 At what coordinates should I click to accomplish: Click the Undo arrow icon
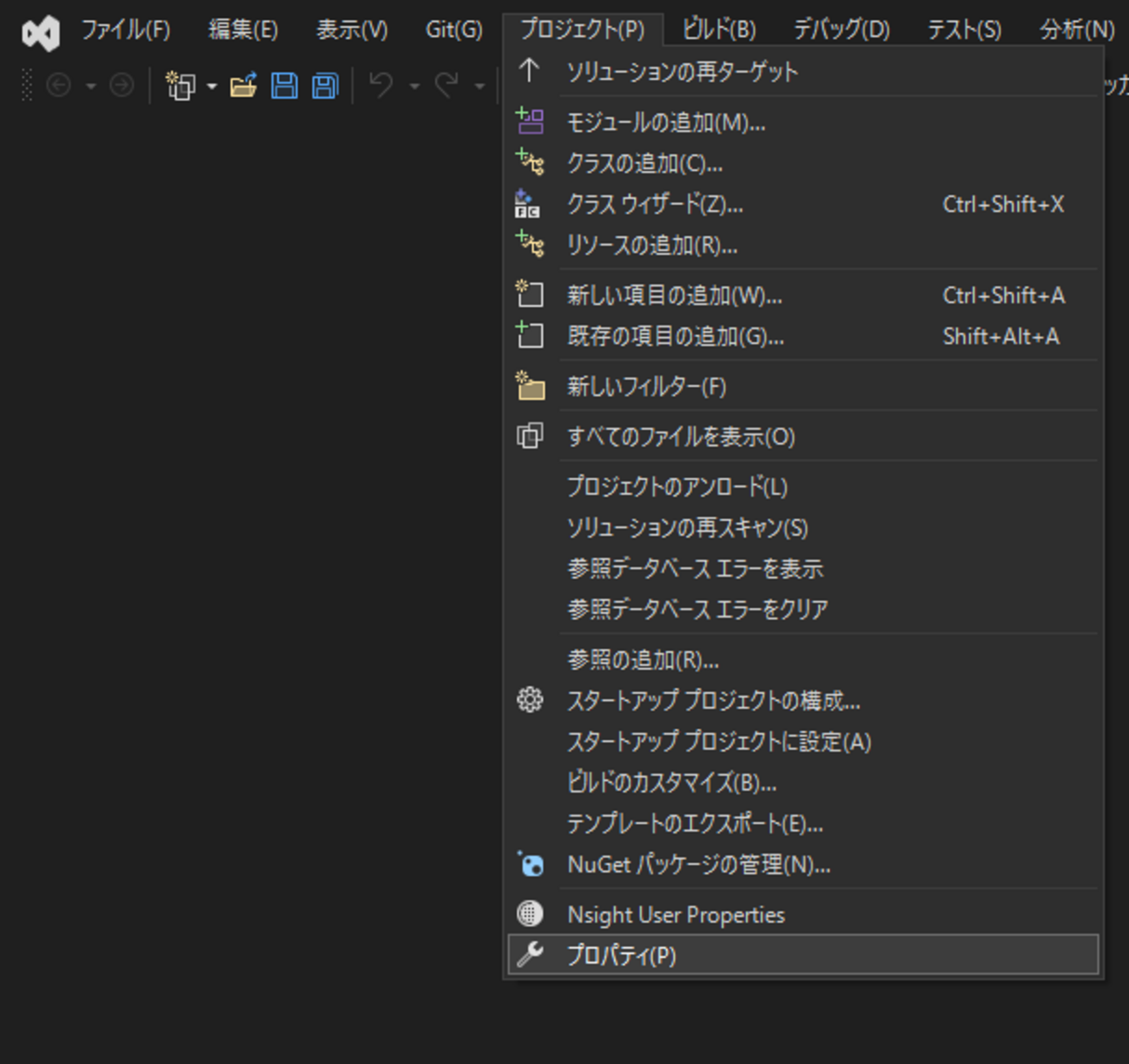click(381, 85)
